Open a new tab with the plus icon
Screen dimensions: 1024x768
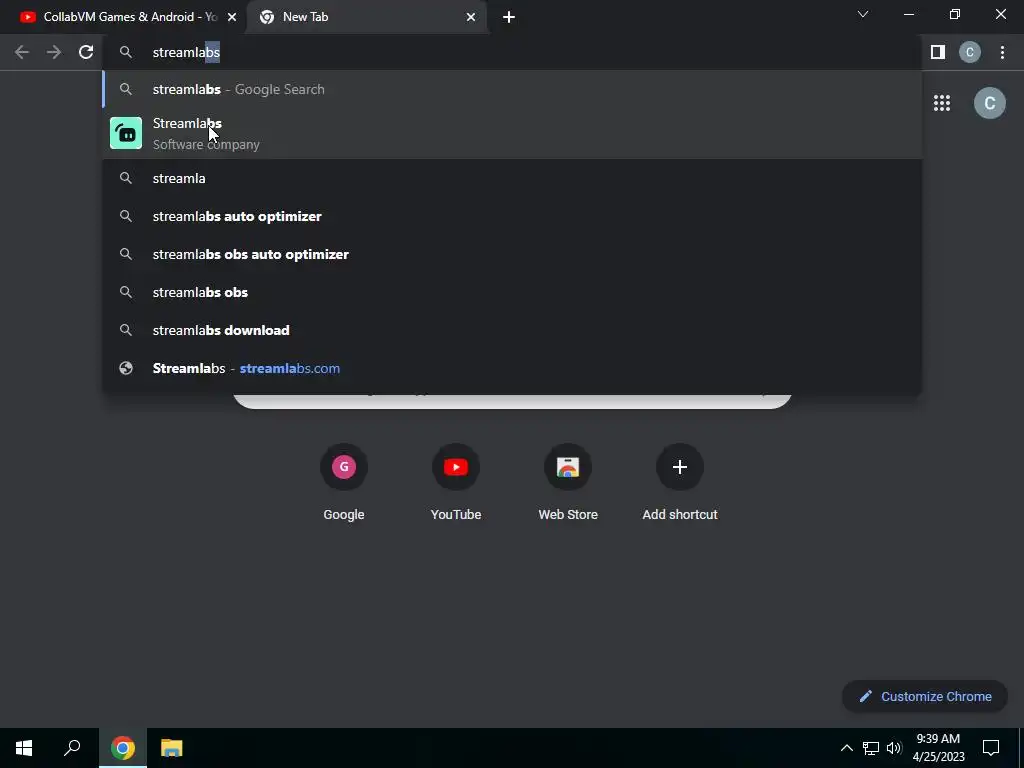point(509,17)
